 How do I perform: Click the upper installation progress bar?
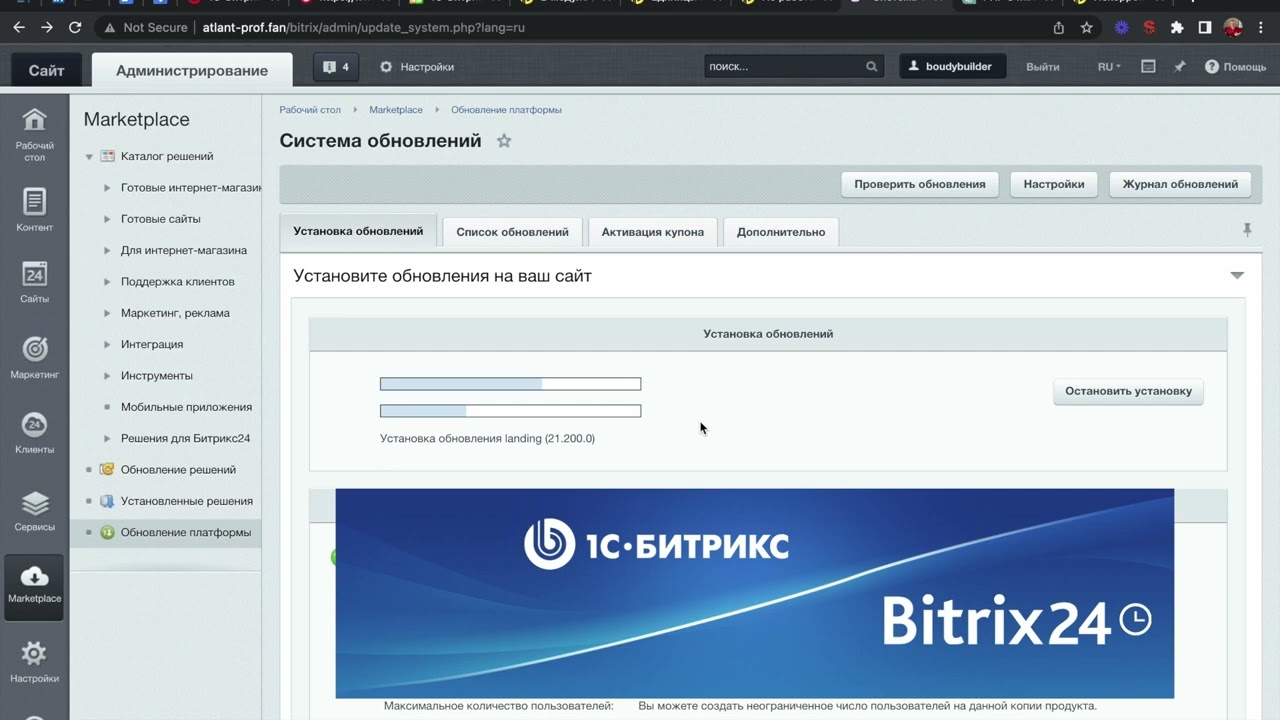tap(510, 384)
